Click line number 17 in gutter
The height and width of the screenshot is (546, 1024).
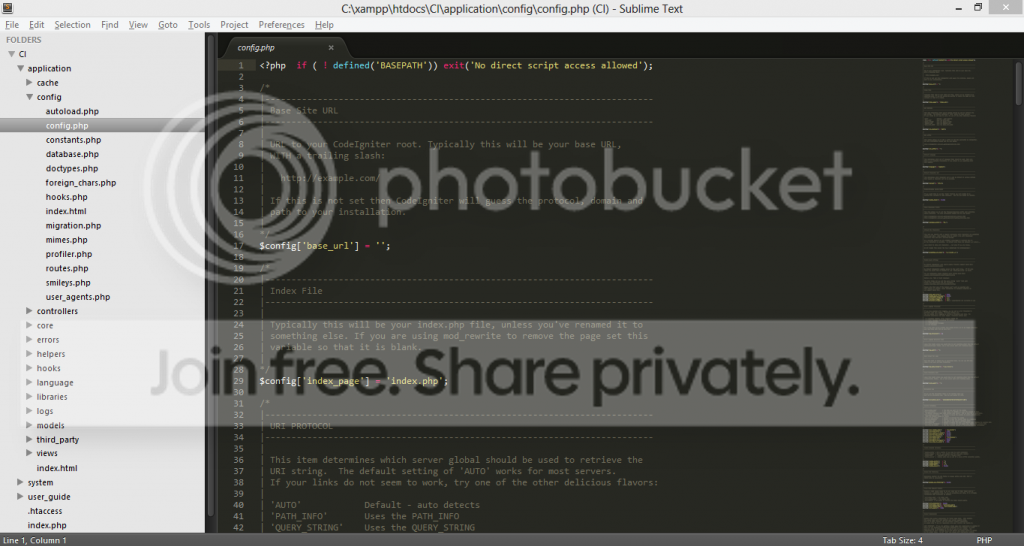[239, 246]
